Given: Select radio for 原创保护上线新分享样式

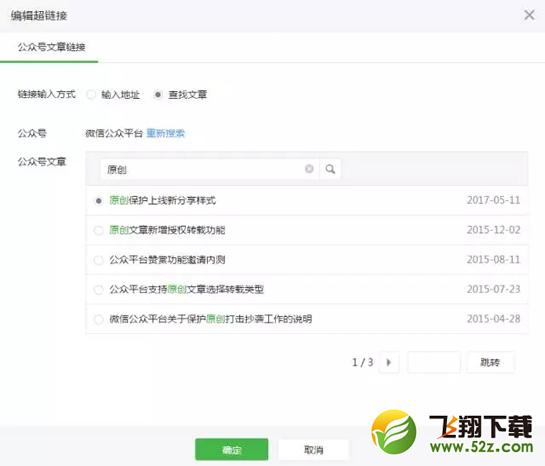Looking at the screenshot, I should point(99,201).
